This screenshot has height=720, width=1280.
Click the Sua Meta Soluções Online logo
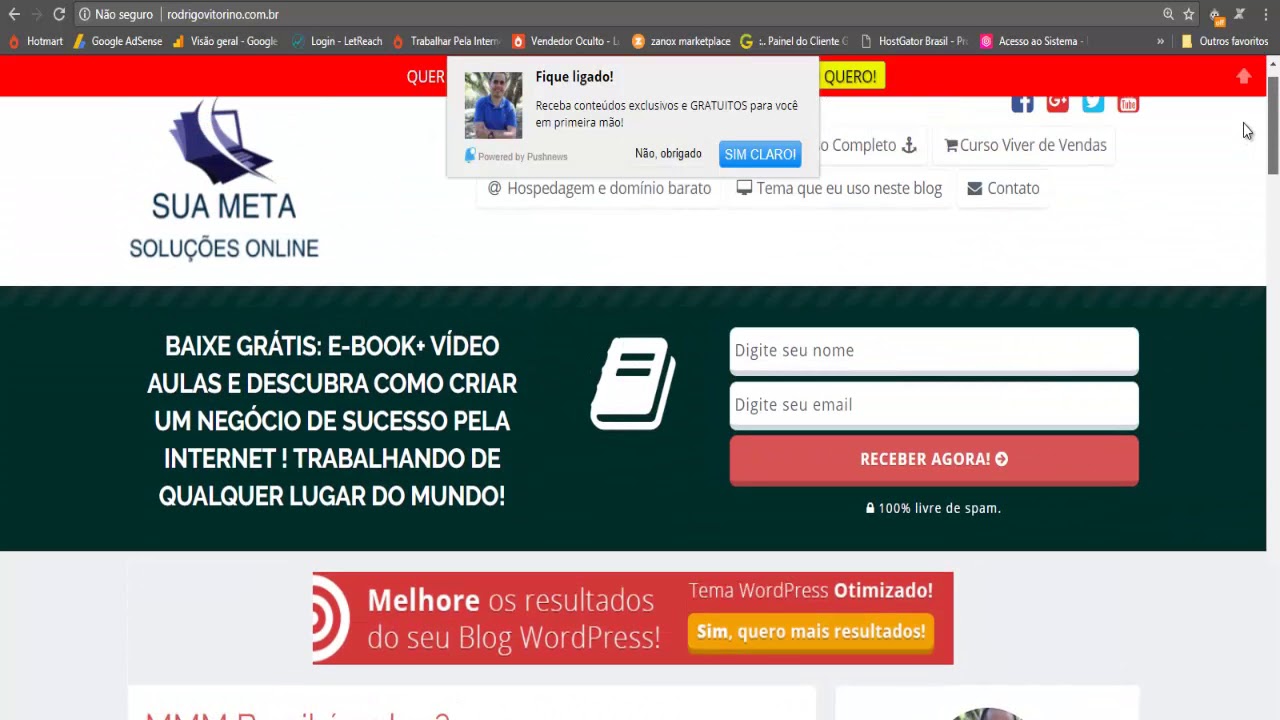coord(224,179)
